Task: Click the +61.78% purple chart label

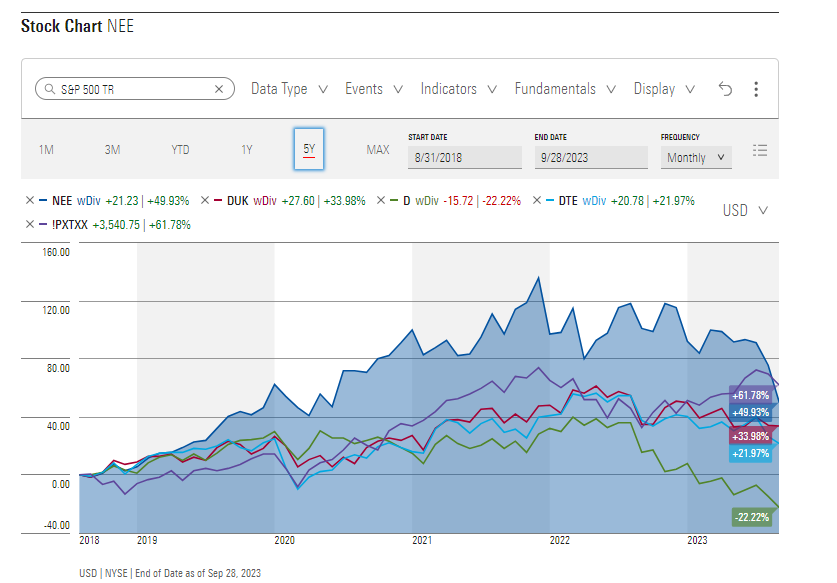Action: click(x=751, y=396)
